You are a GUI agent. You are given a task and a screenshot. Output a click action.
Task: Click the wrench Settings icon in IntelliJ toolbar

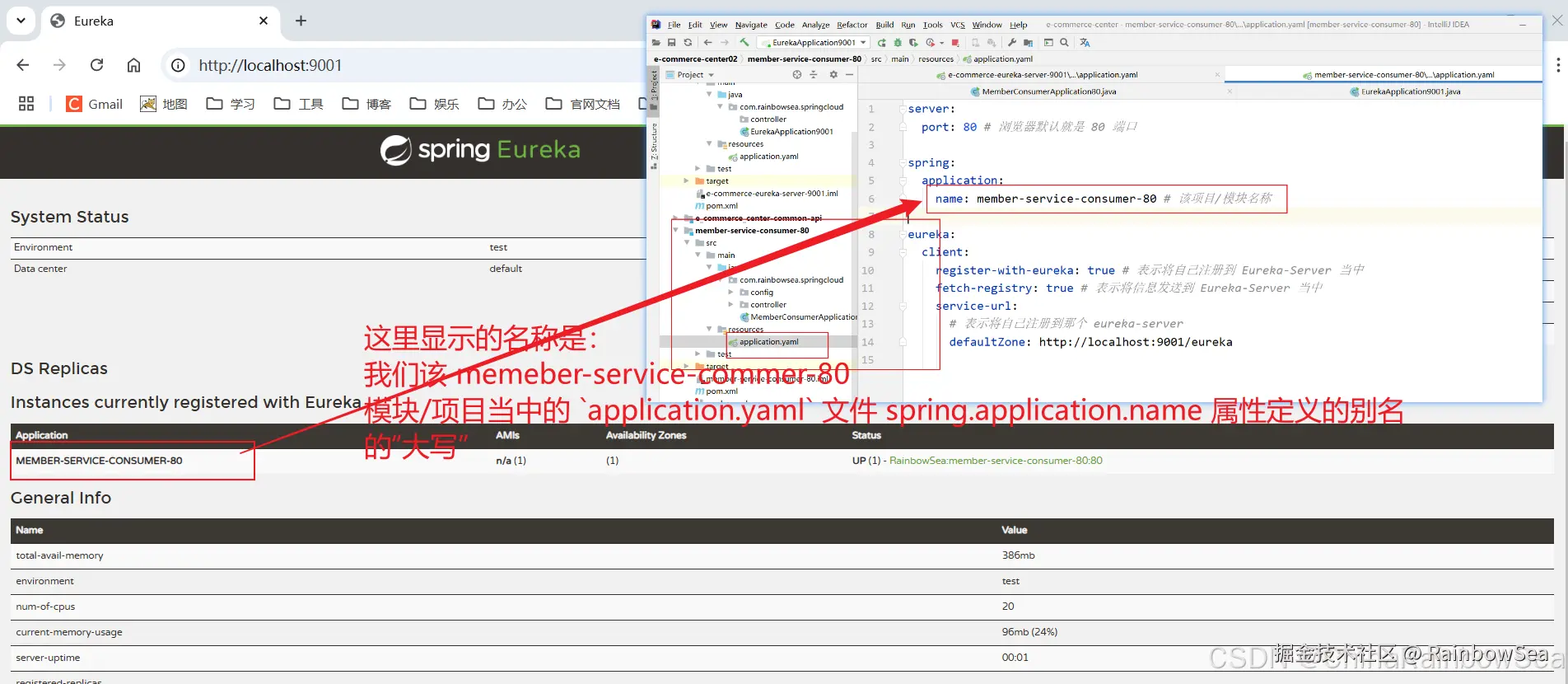pyautogui.click(x=1012, y=42)
